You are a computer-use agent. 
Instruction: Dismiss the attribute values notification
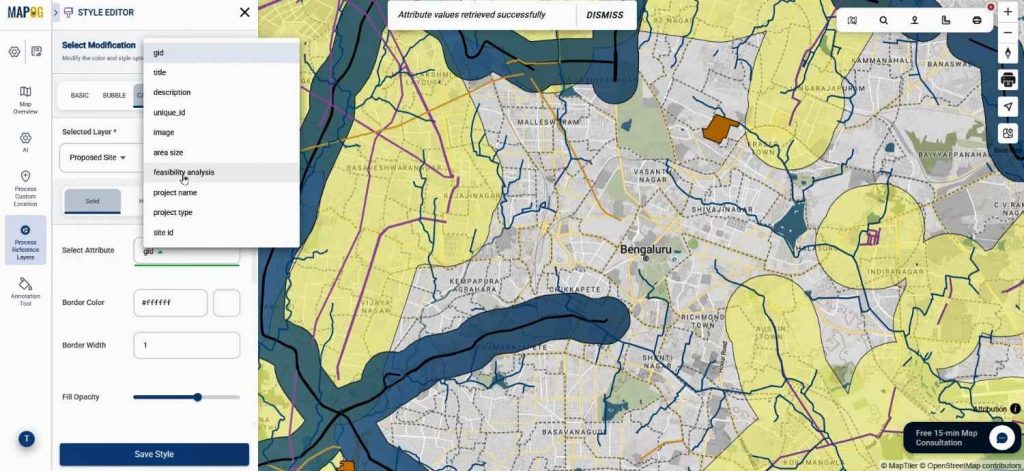coord(604,15)
